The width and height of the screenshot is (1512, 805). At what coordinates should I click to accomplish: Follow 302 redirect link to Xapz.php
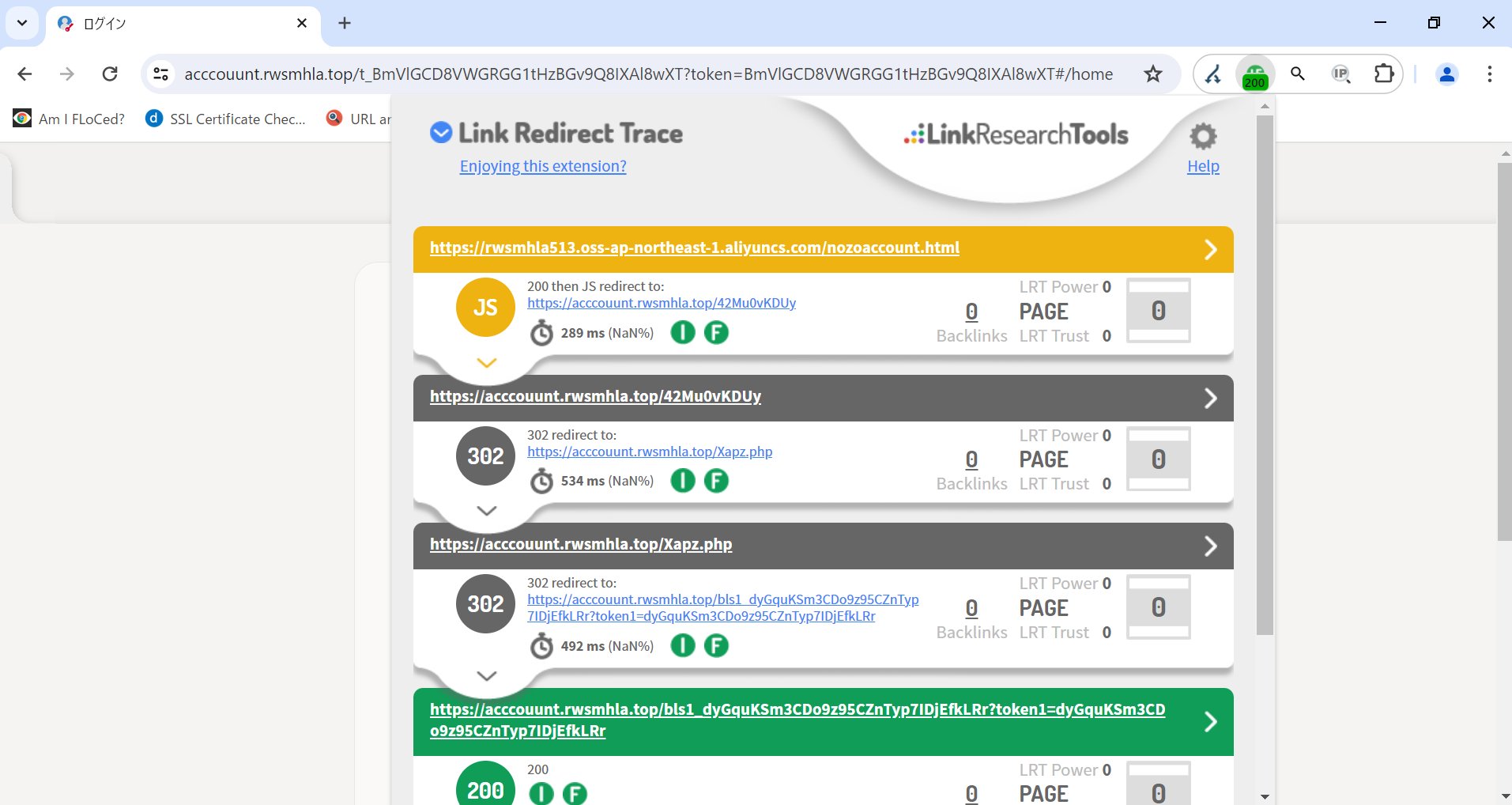[650, 452]
